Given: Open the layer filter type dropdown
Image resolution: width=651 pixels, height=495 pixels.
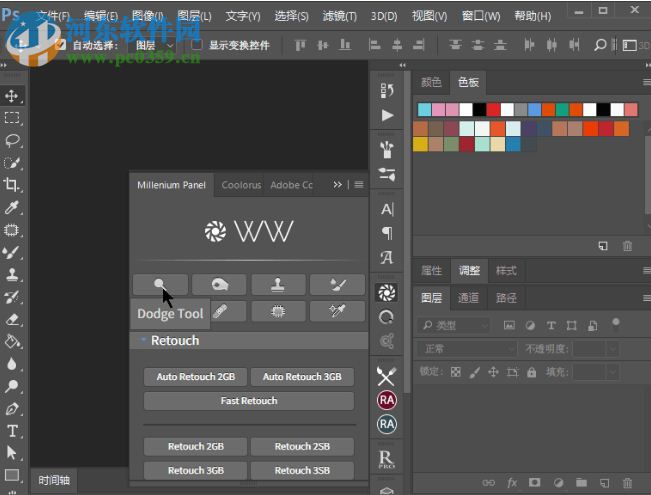Looking at the screenshot, I should coord(454,326).
